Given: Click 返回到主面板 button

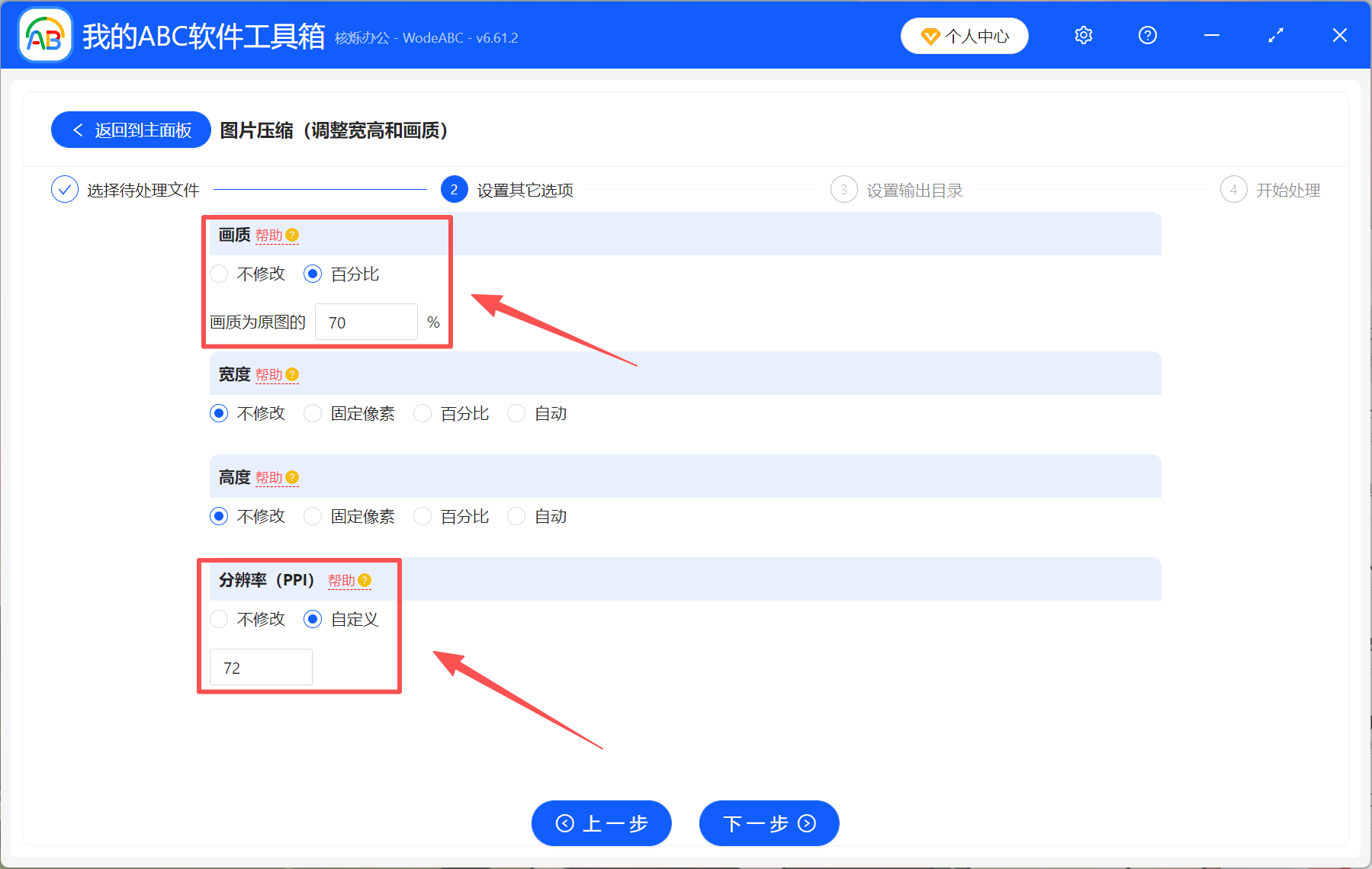Looking at the screenshot, I should click(130, 130).
